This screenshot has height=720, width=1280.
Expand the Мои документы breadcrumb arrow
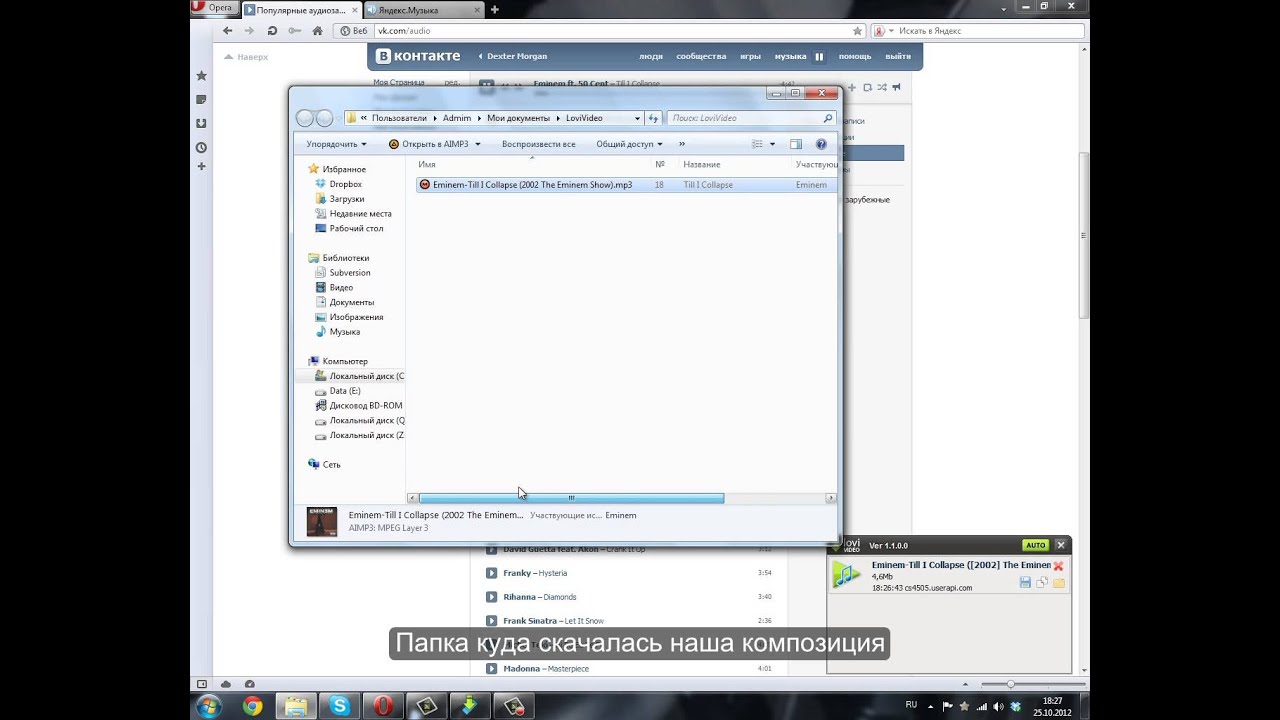557,118
